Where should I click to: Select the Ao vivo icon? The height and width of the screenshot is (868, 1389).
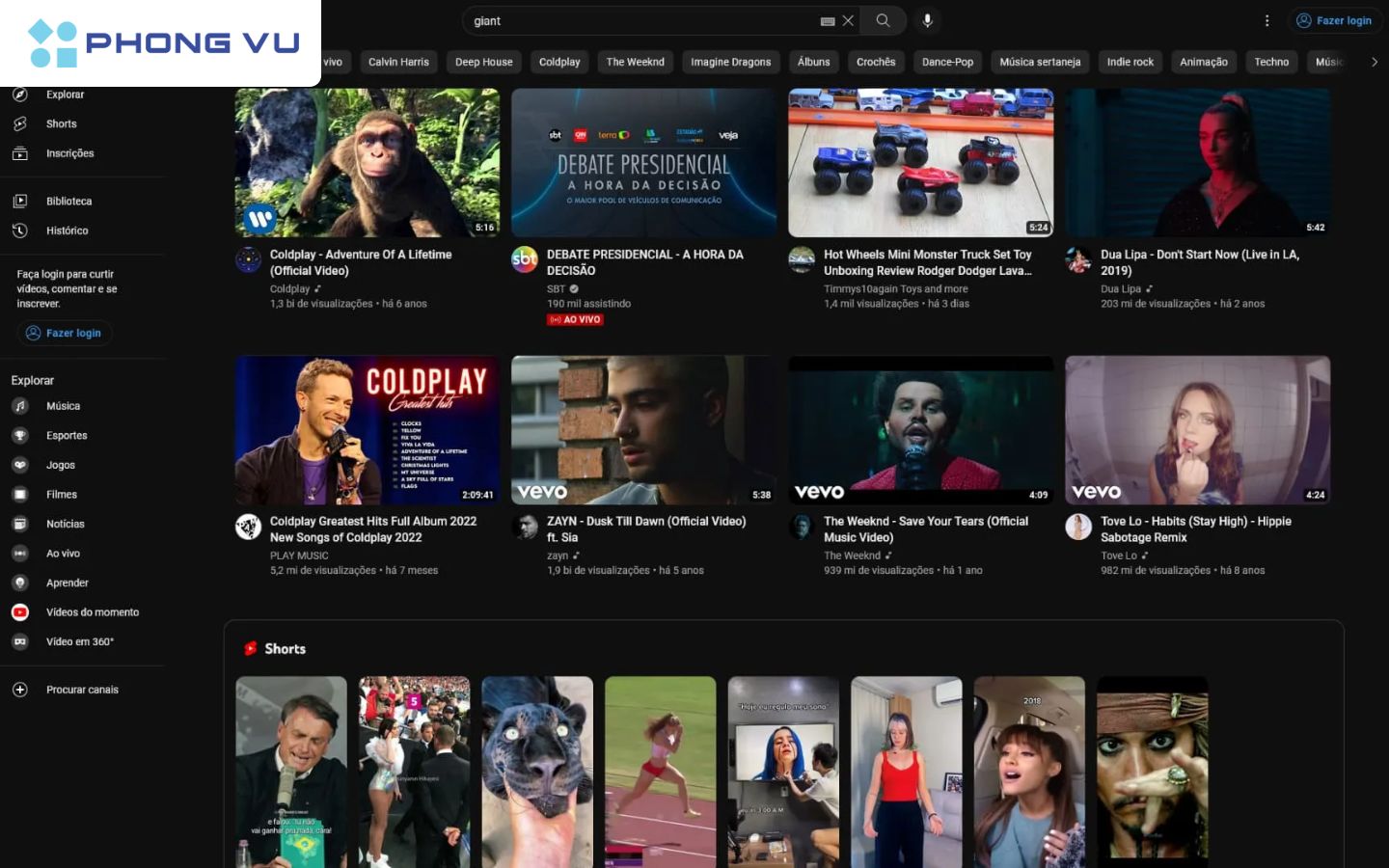click(19, 554)
